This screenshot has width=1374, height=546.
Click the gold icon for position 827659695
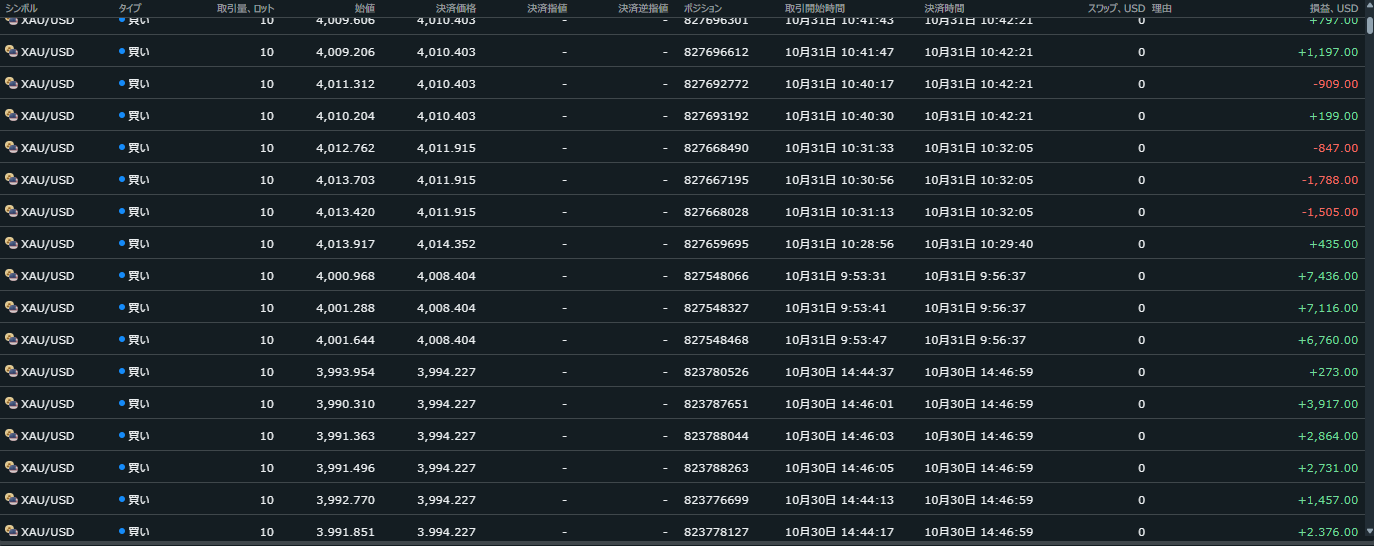point(11,243)
